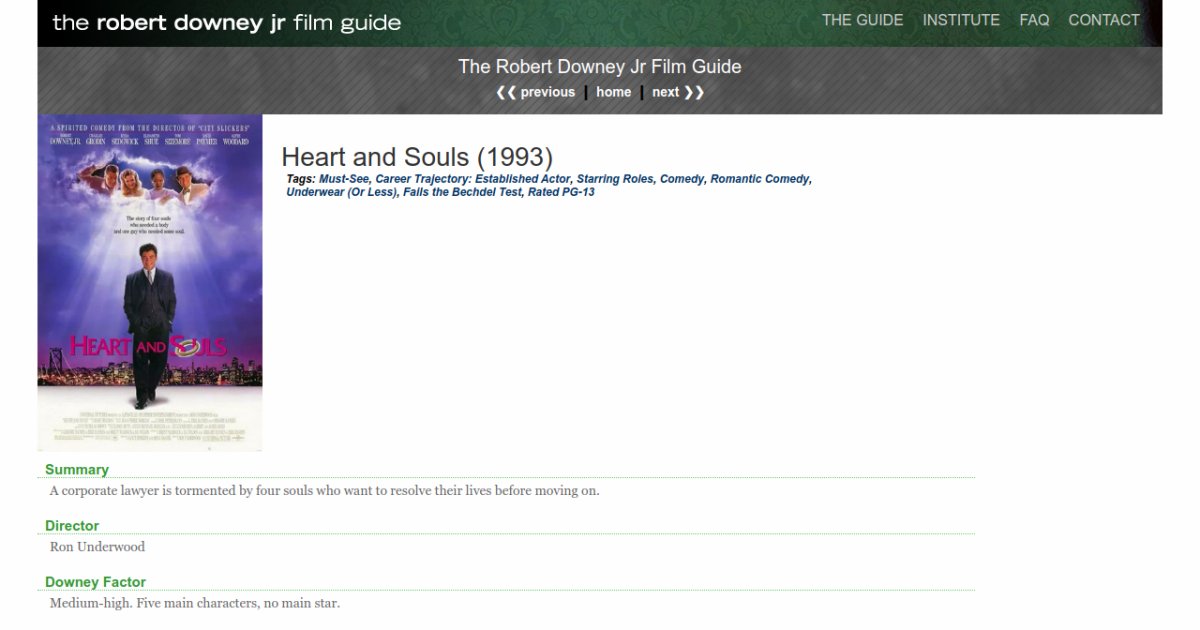
Task: Return to guide home link
Action: (613, 92)
